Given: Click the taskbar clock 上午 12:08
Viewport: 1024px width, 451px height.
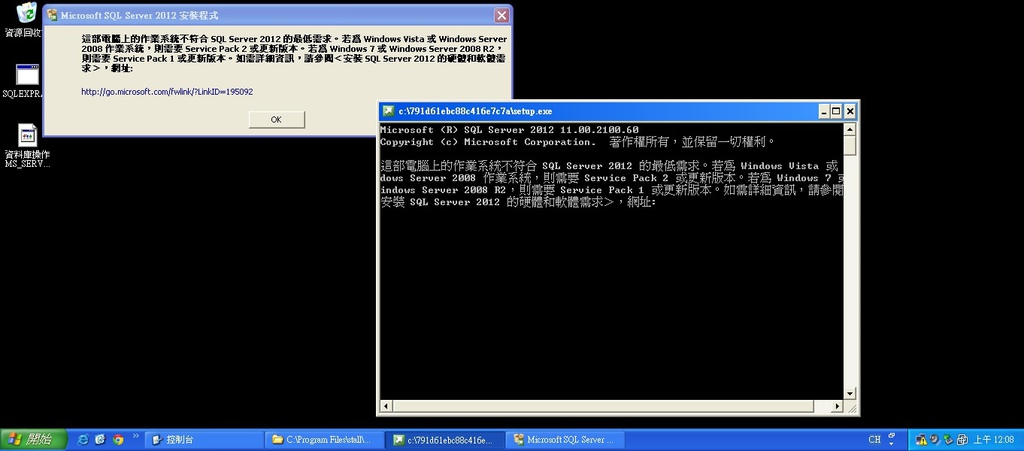Looking at the screenshot, I should point(994,440).
